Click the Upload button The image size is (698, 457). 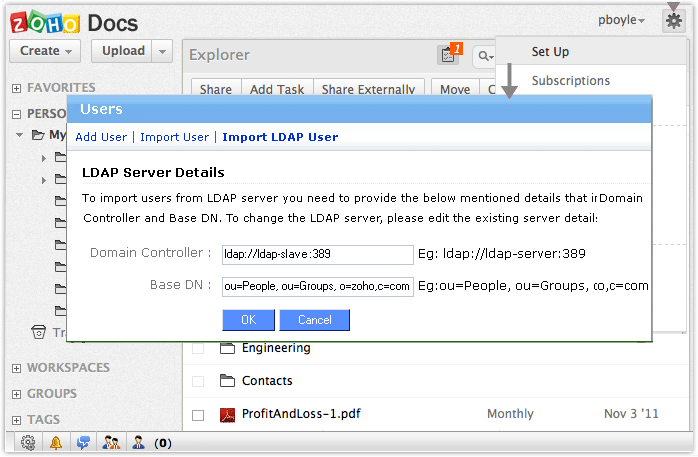(122, 51)
